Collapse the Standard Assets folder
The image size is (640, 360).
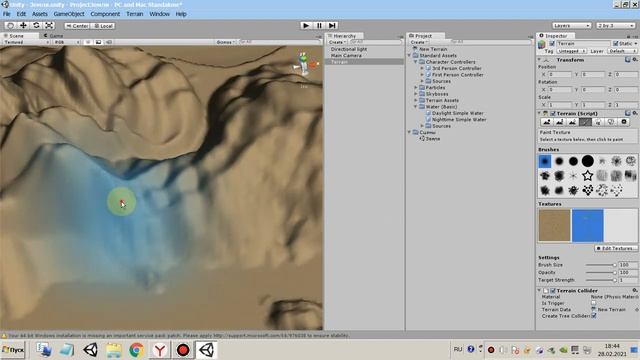pyautogui.click(x=409, y=55)
